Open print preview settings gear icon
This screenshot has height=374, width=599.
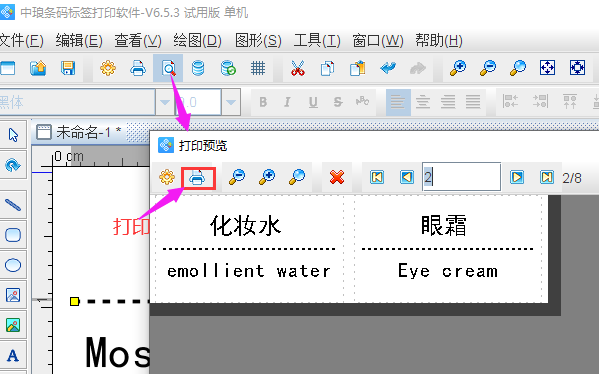click(x=167, y=177)
